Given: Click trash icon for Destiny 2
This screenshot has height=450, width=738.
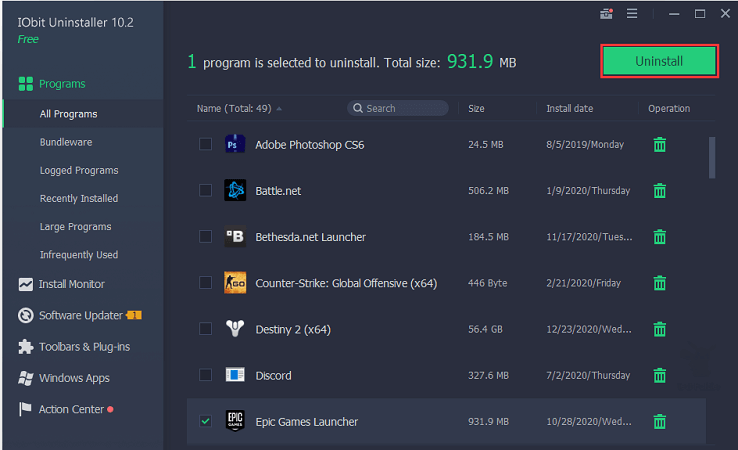Looking at the screenshot, I should [659, 329].
